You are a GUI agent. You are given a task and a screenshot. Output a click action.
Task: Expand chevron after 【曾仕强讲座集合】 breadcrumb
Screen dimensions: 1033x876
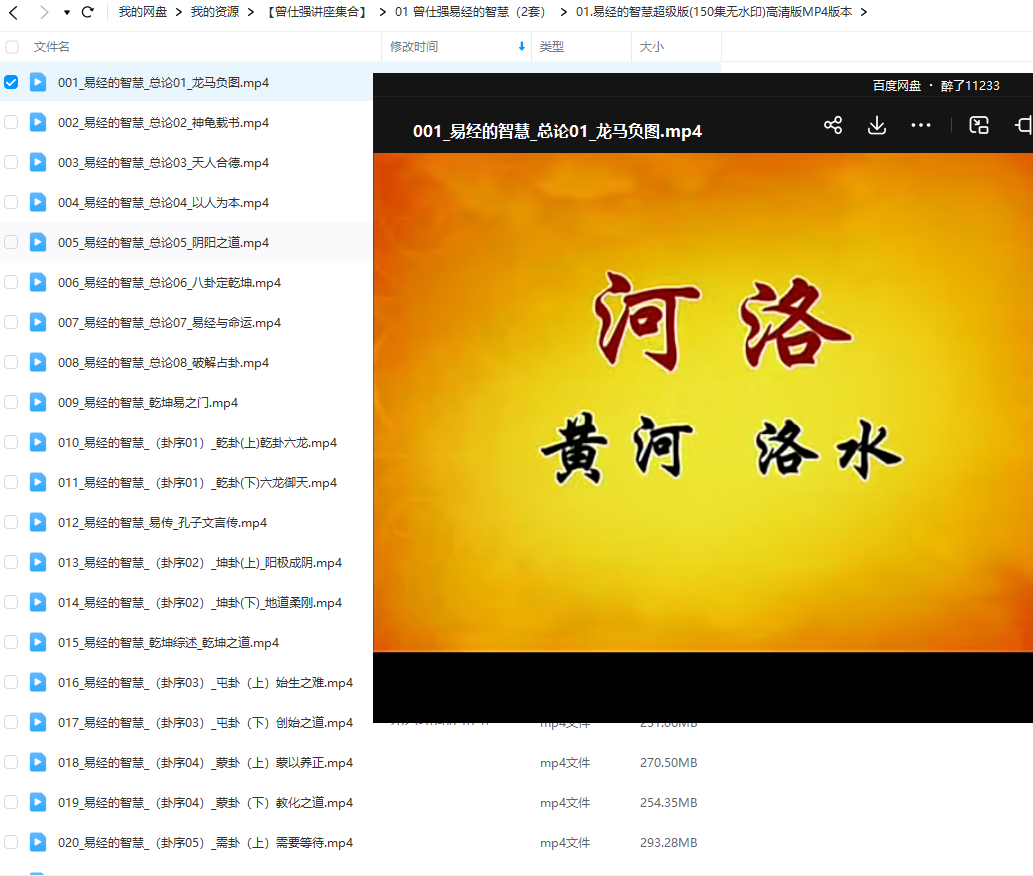[x=383, y=12]
